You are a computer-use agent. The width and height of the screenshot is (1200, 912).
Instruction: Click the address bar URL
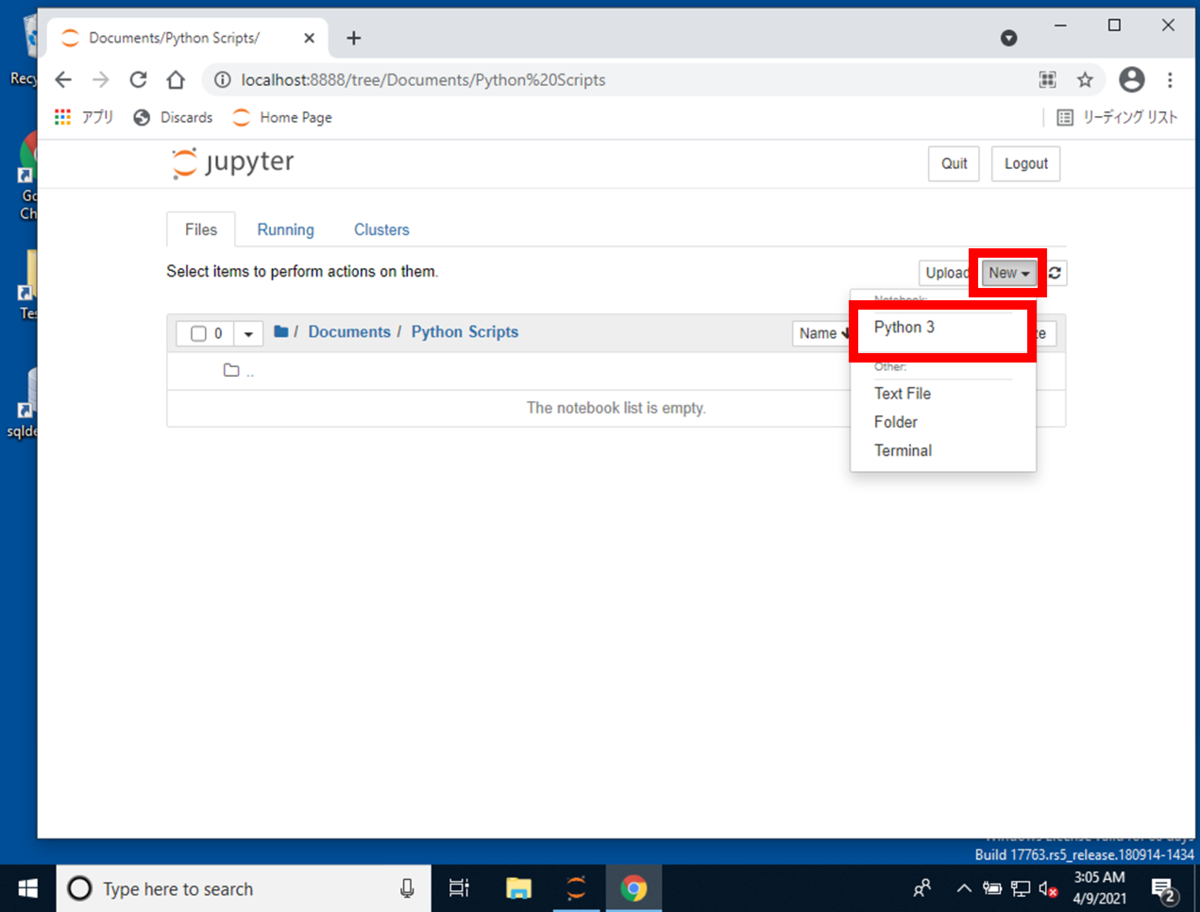[423, 80]
